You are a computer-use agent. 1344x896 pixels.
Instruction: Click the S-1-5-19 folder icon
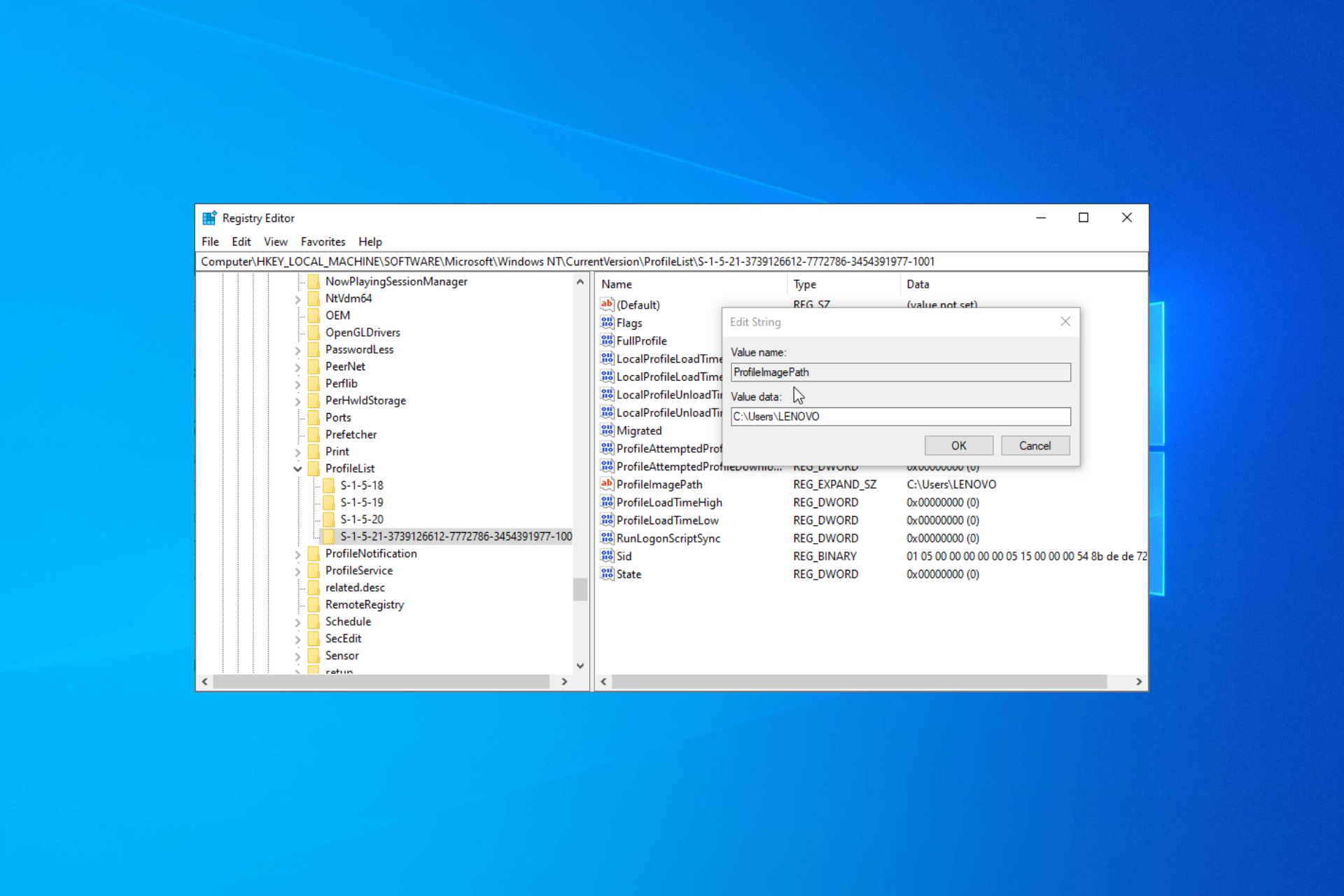[x=329, y=503]
